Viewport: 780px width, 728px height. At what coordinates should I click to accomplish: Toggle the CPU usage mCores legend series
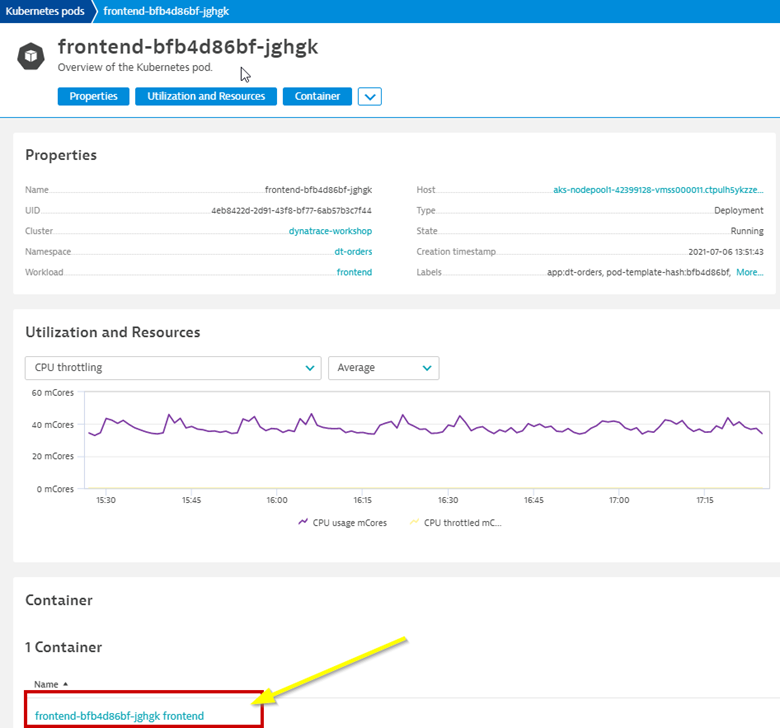[344, 522]
